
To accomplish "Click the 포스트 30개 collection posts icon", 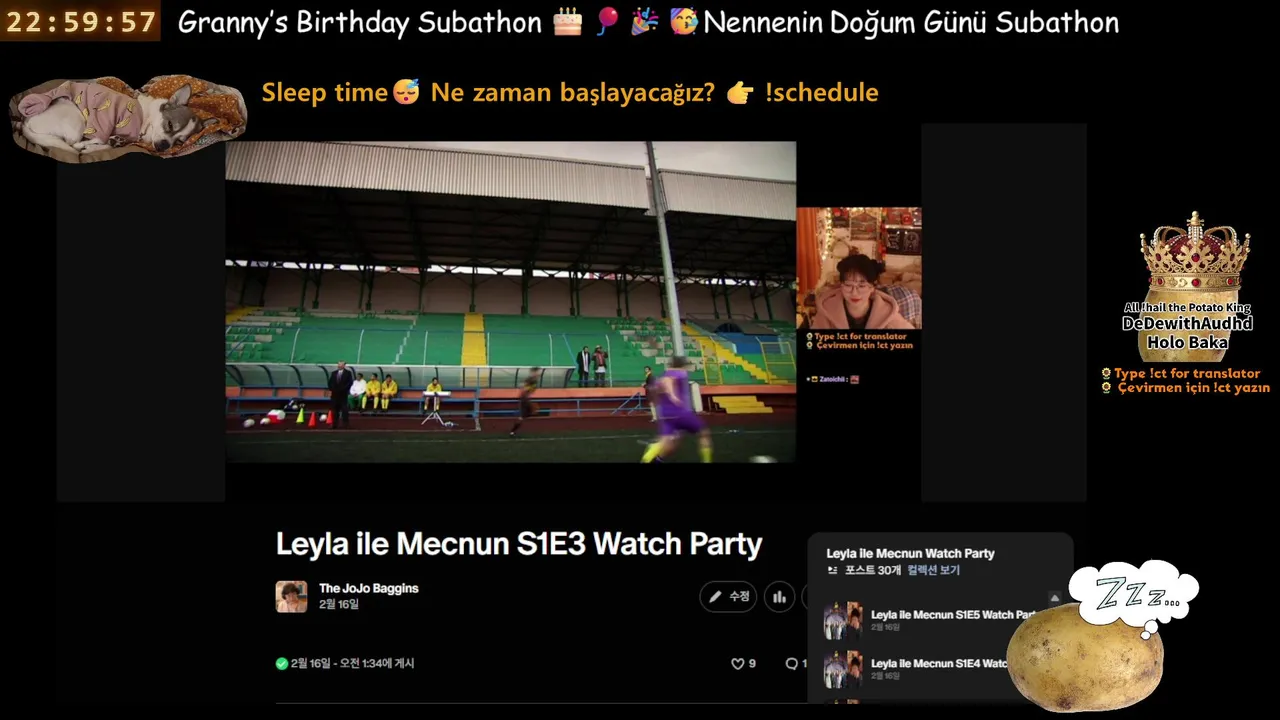I will (833, 570).
